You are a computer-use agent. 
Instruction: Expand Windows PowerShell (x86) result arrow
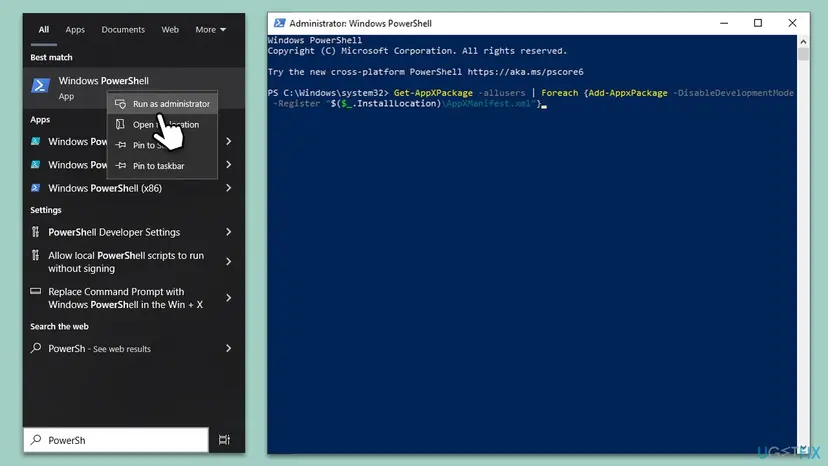point(229,188)
